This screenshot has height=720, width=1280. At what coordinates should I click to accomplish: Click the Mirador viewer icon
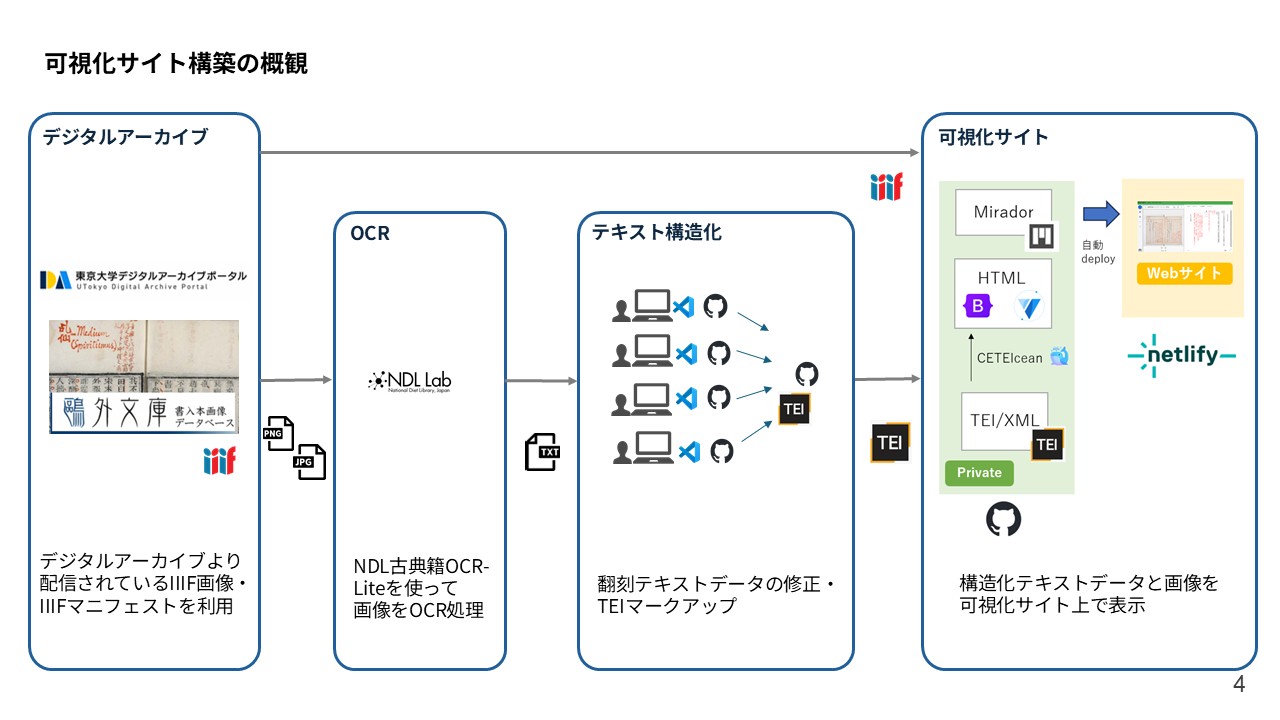click(x=1043, y=237)
